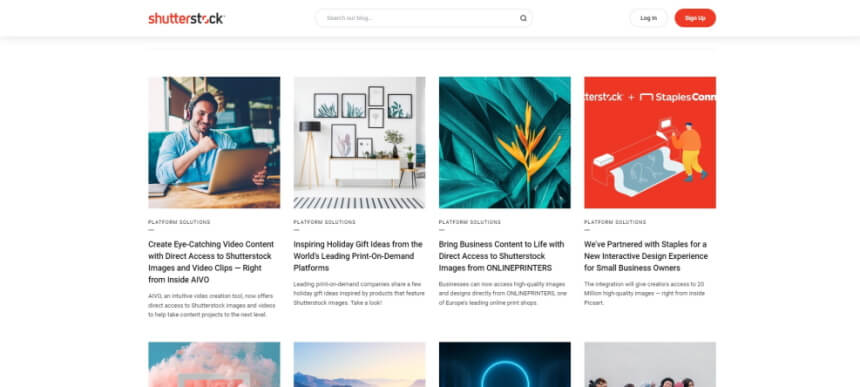This screenshot has height=387, width=860.
Task: Click Platform Solutions tag above ONLINEPRINTERS article
Action: [470, 222]
